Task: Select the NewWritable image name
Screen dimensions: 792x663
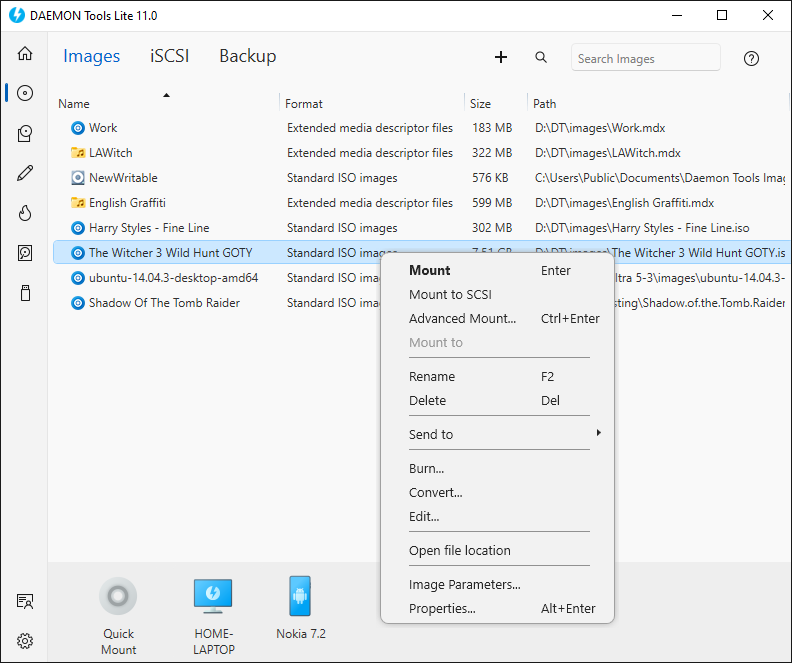Action: pos(123,178)
